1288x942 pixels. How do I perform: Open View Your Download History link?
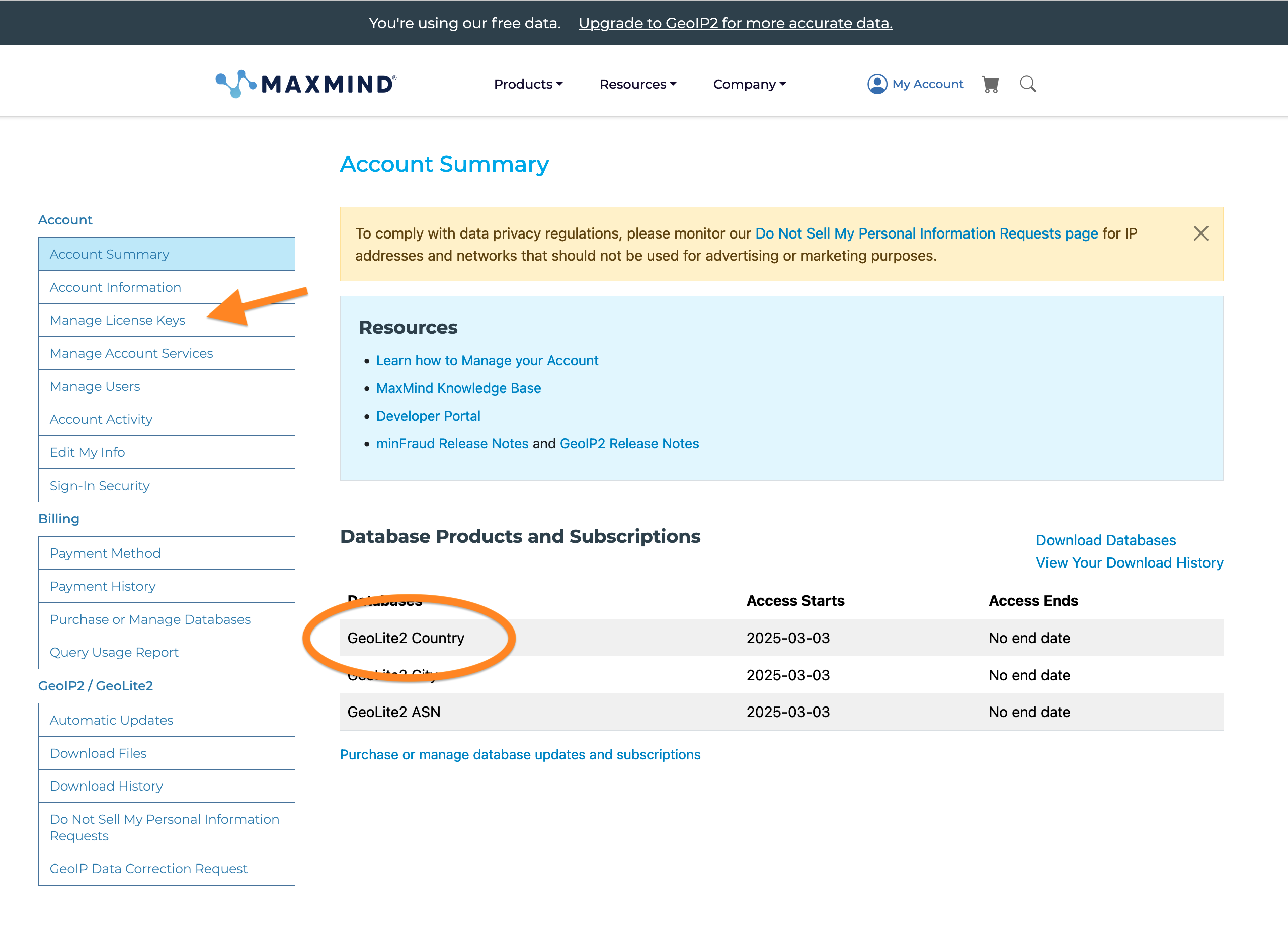(x=1129, y=562)
